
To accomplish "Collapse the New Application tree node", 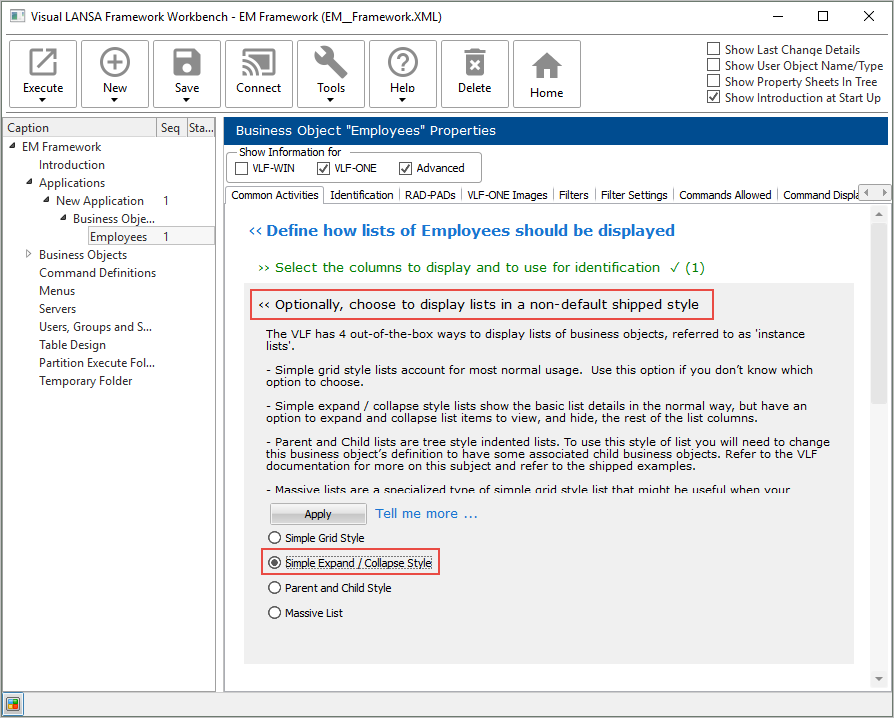I will [46, 200].
